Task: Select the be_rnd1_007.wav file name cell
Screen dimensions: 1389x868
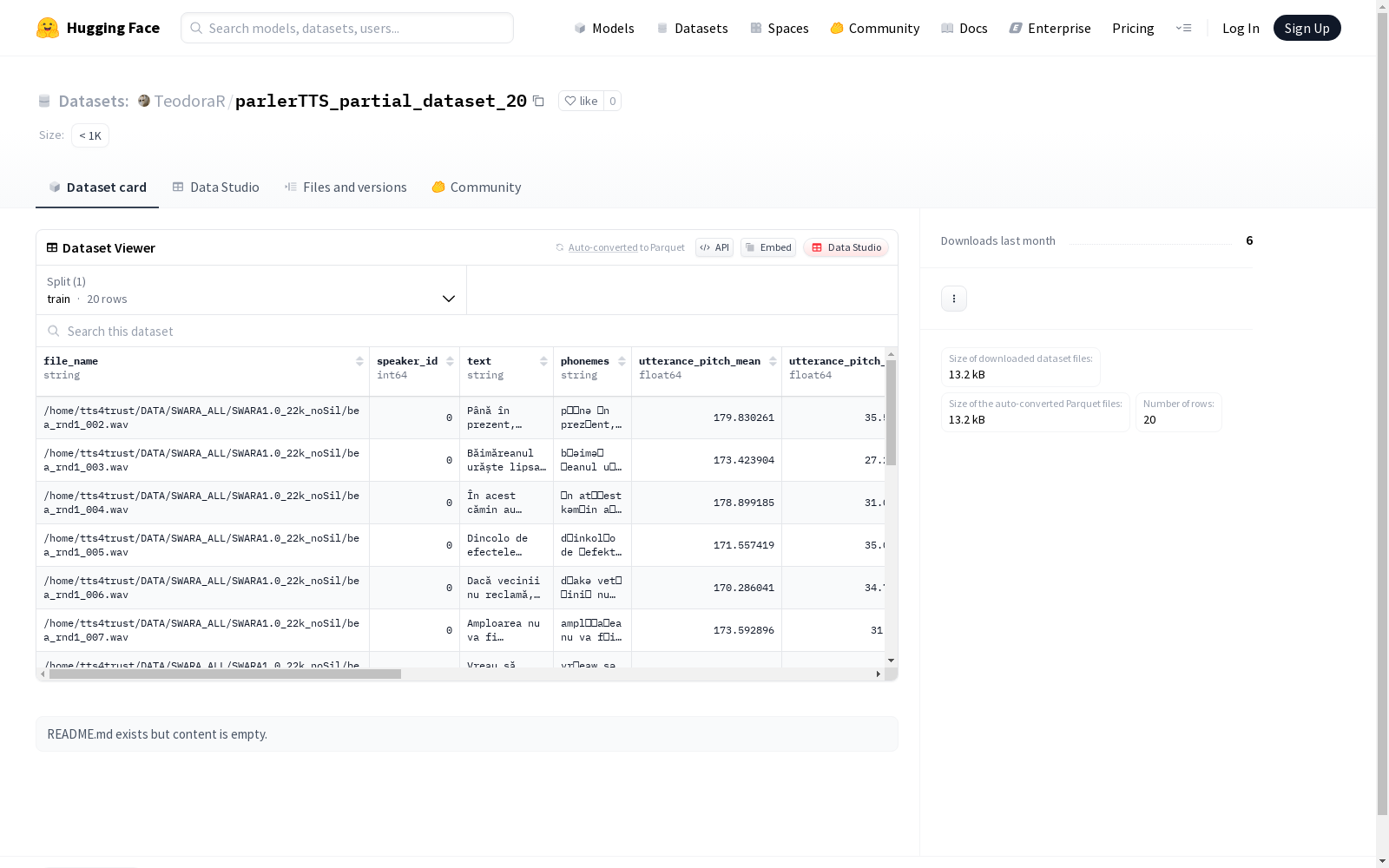Action: (202, 630)
